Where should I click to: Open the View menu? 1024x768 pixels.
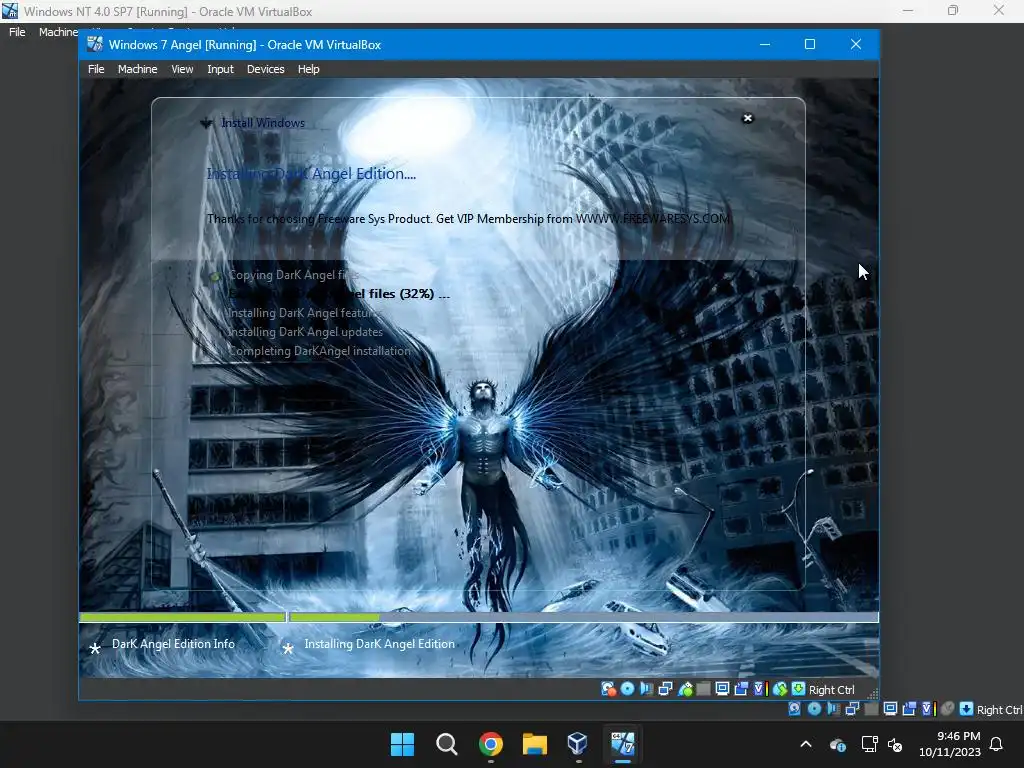[x=182, y=69]
